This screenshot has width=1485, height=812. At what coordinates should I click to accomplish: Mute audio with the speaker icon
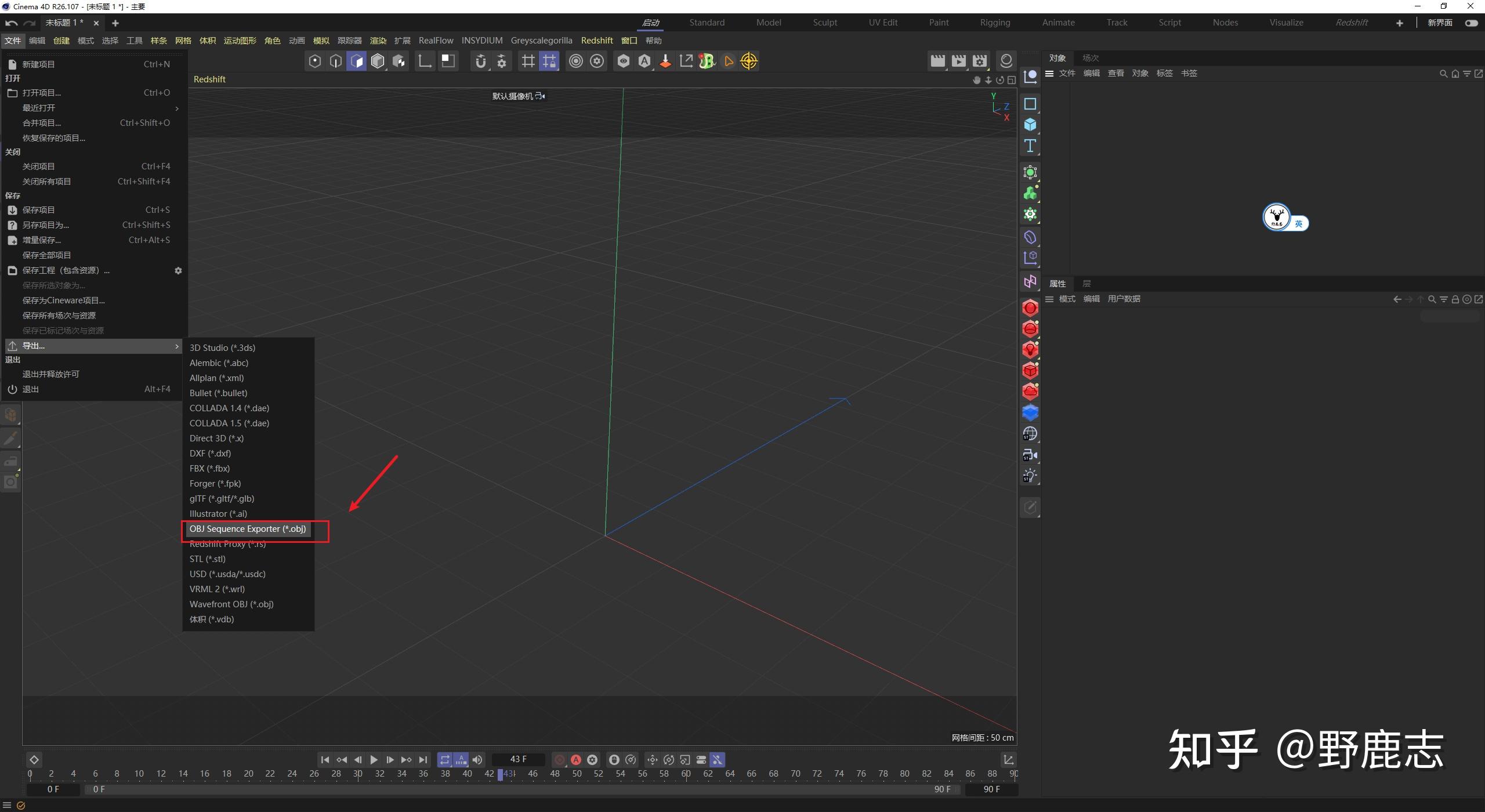point(477,759)
